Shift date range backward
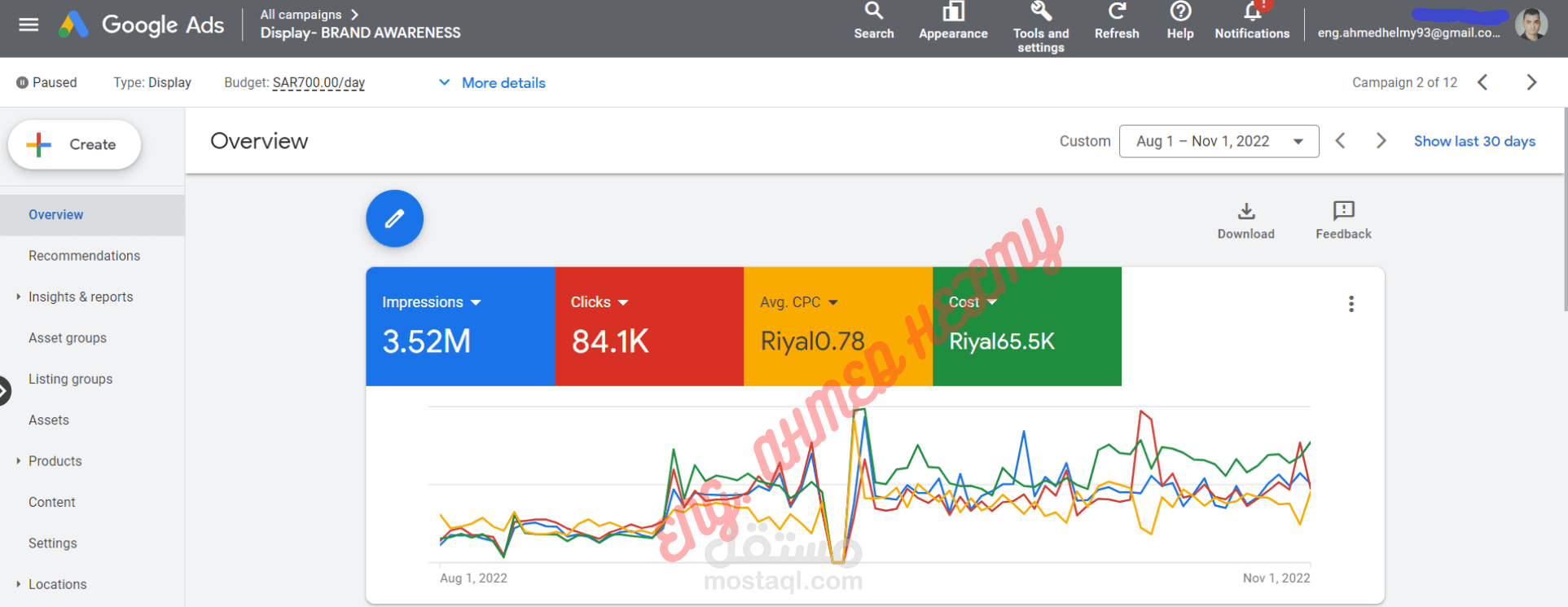The image size is (1568, 607). click(1340, 141)
